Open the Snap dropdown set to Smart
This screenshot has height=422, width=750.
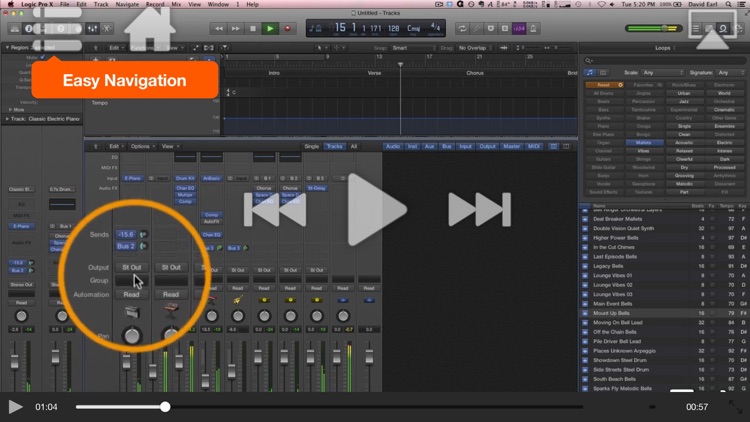point(414,48)
